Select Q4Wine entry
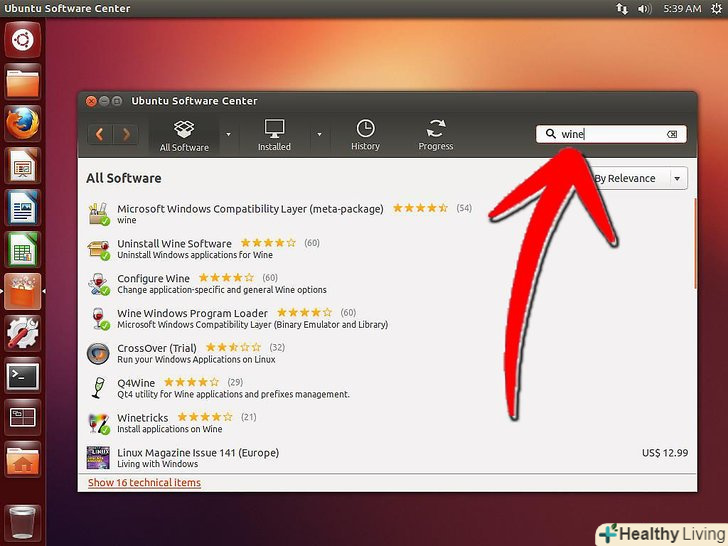 tap(387, 388)
